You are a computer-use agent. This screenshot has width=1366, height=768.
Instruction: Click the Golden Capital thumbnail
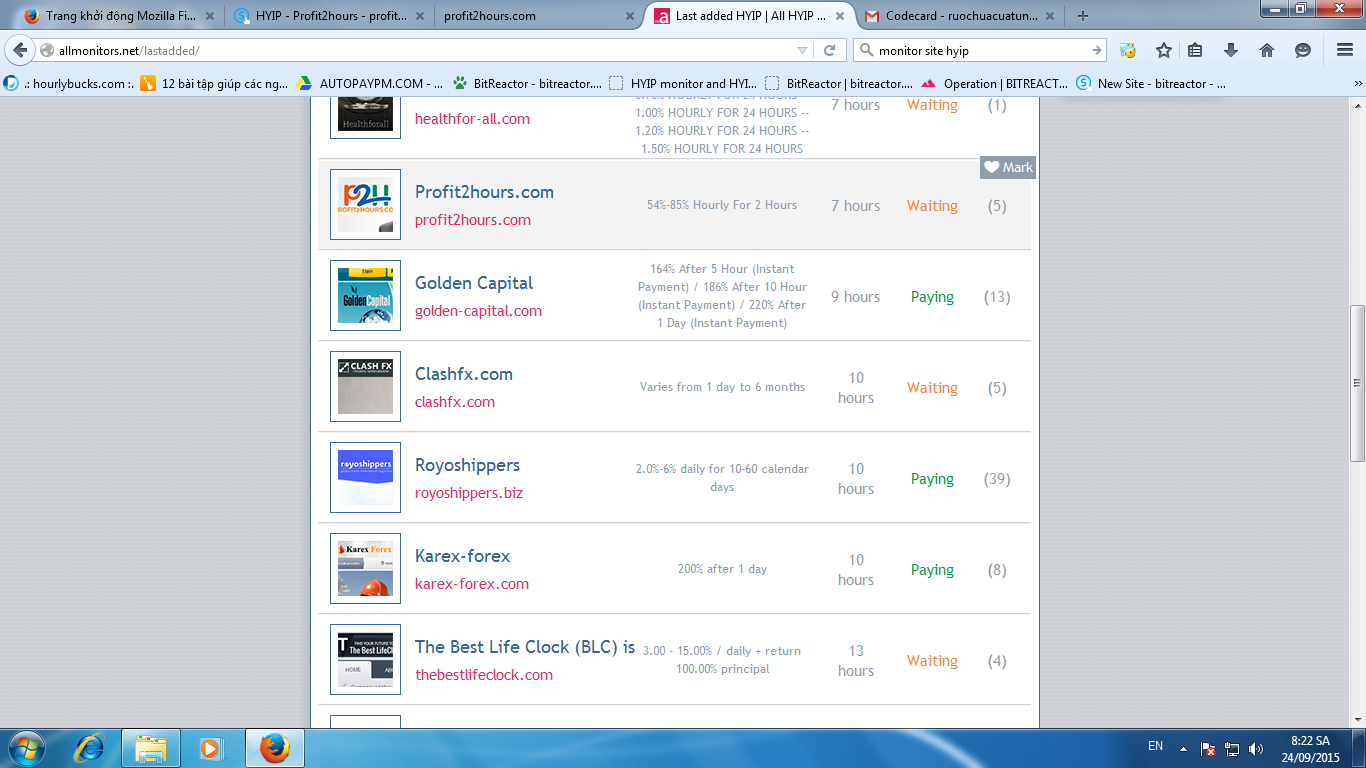pyautogui.click(x=365, y=296)
